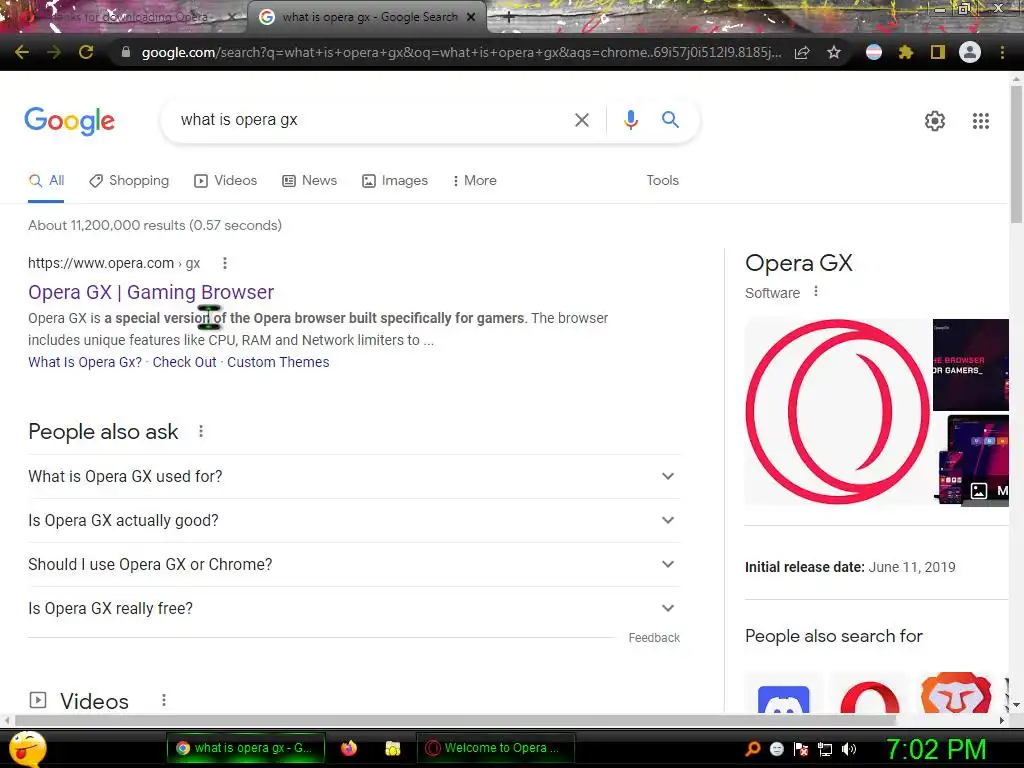Share this page via the share icon
Image resolution: width=1024 pixels, height=768 pixels.
802,52
